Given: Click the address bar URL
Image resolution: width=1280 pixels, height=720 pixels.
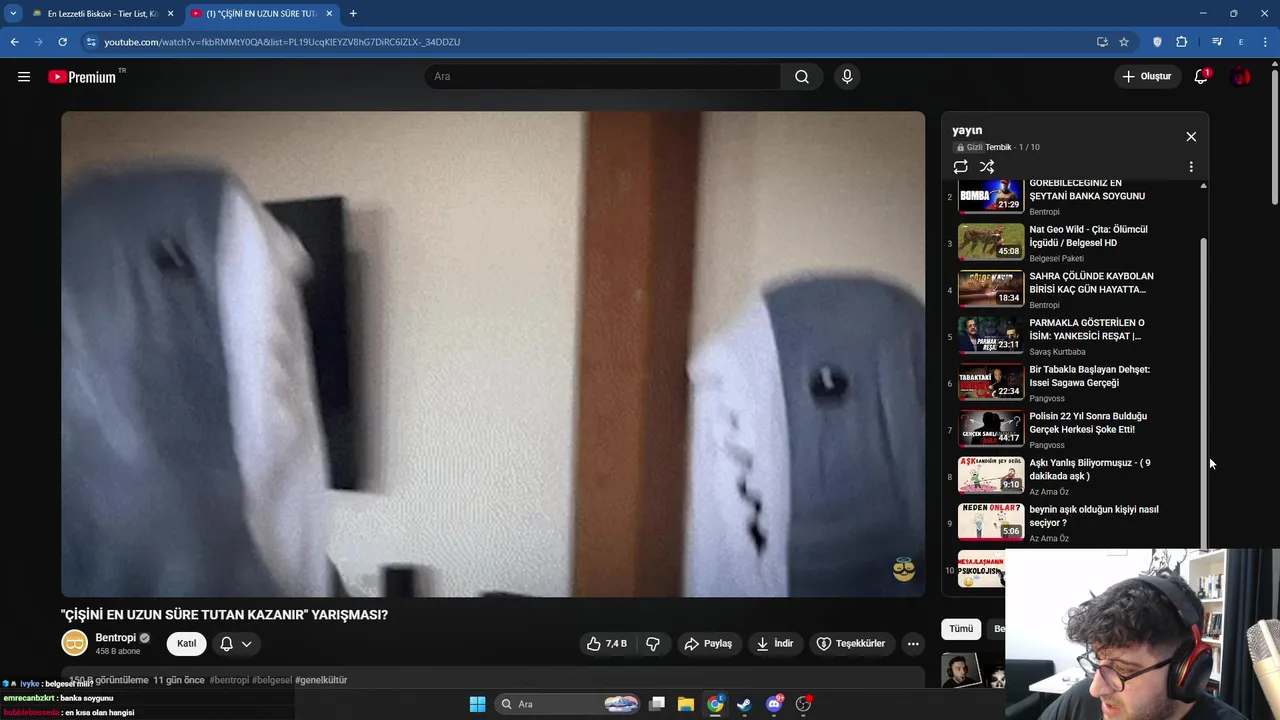Looking at the screenshot, I should click(x=282, y=42).
